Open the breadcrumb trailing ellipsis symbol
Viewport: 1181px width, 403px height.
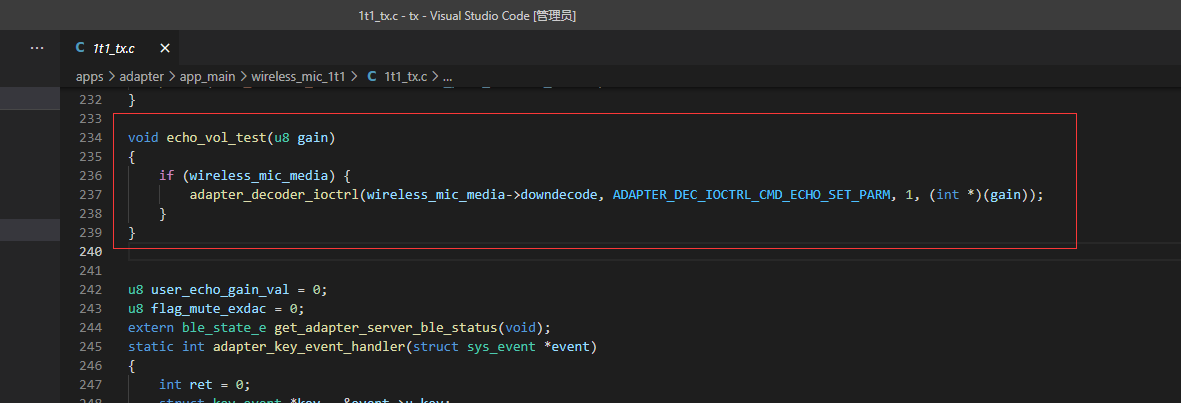click(447, 77)
